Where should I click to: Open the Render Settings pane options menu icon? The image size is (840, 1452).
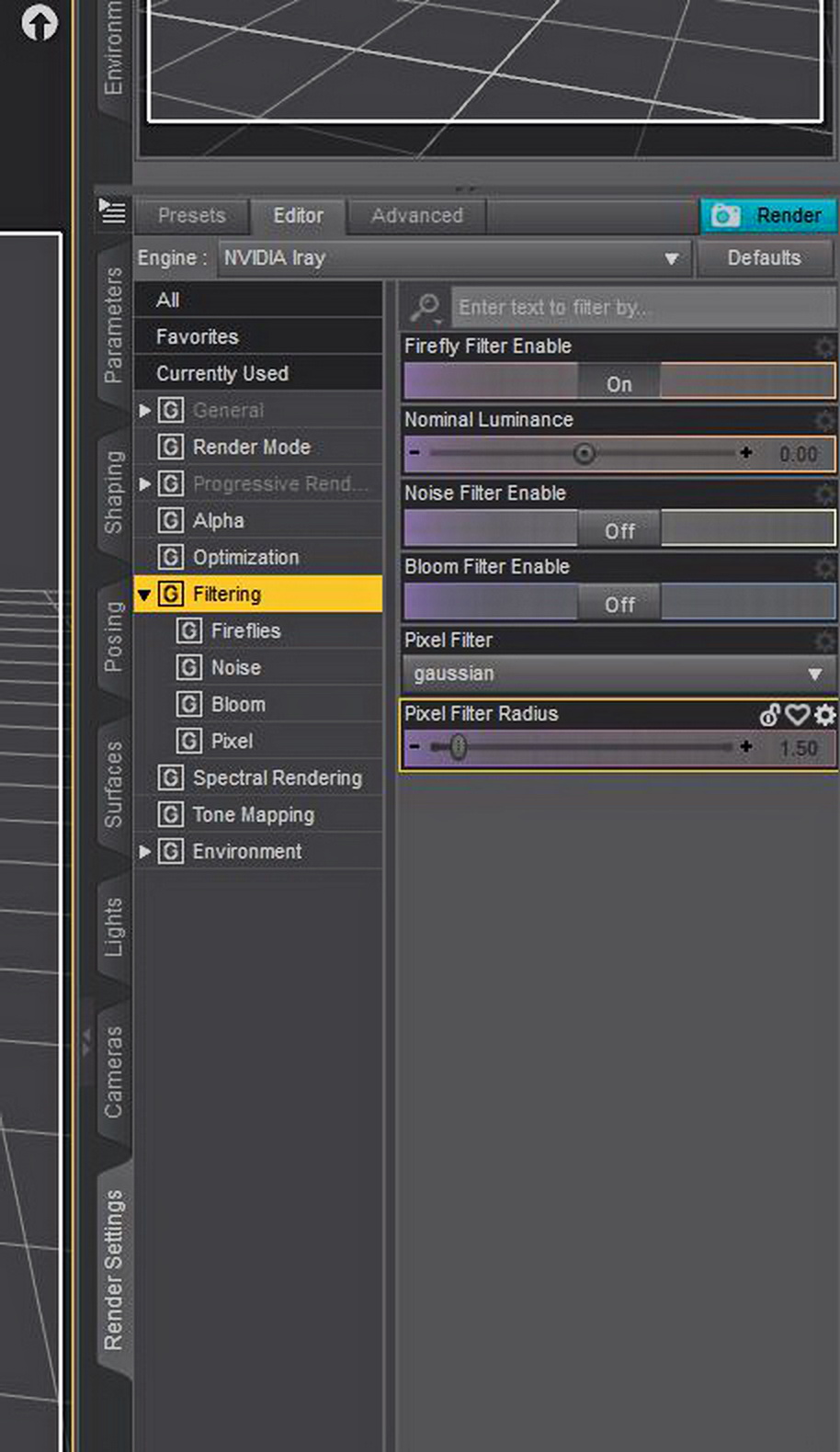pyautogui.click(x=112, y=211)
